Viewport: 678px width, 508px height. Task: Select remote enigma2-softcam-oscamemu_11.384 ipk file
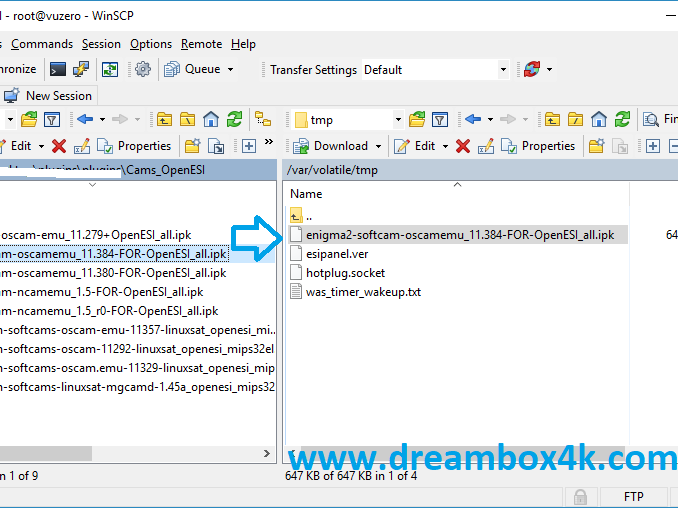(460, 235)
